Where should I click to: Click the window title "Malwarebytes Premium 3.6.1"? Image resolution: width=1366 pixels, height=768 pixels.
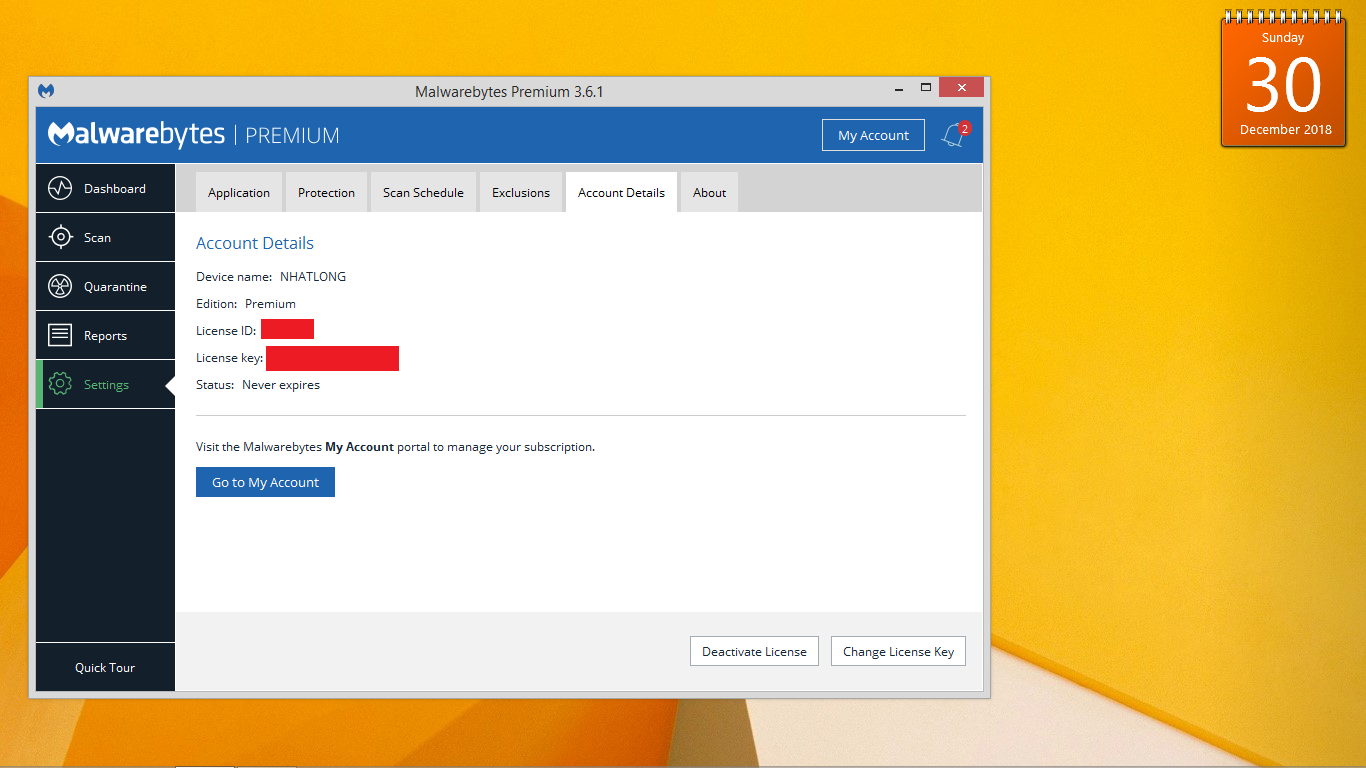click(509, 92)
